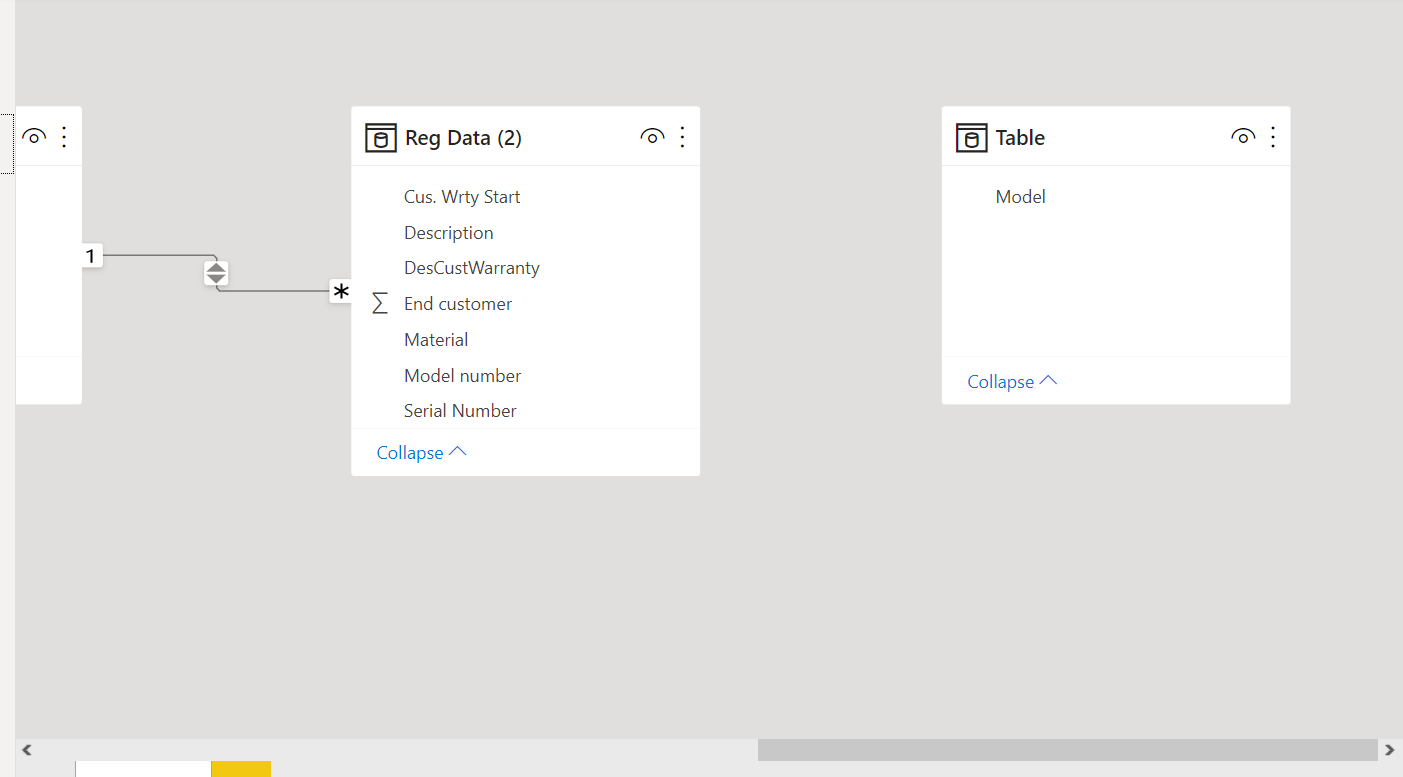Image resolution: width=1403 pixels, height=777 pixels.
Task: Toggle the eye icon on the cut-off left table
Action: (34, 137)
